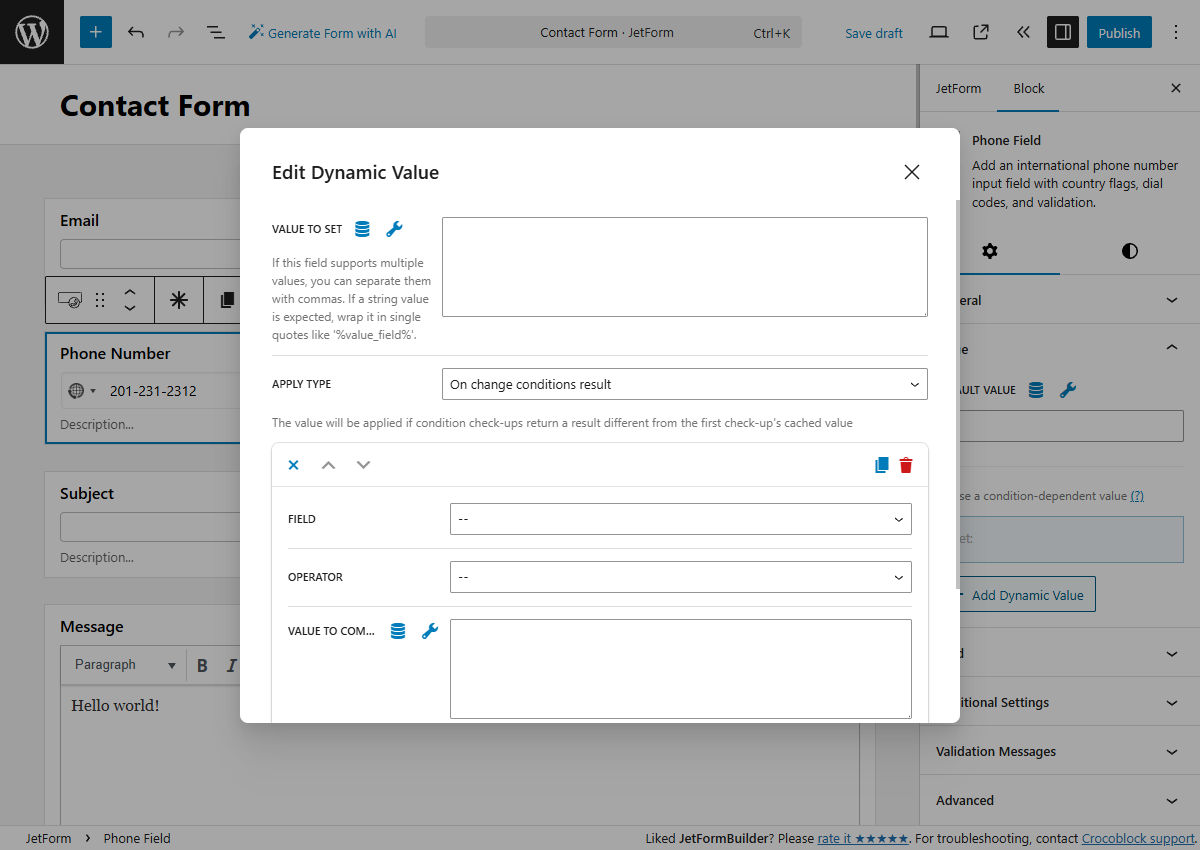The width and height of the screenshot is (1200, 850).
Task: Collapse the Value panel chevron
Action: 1173,348
